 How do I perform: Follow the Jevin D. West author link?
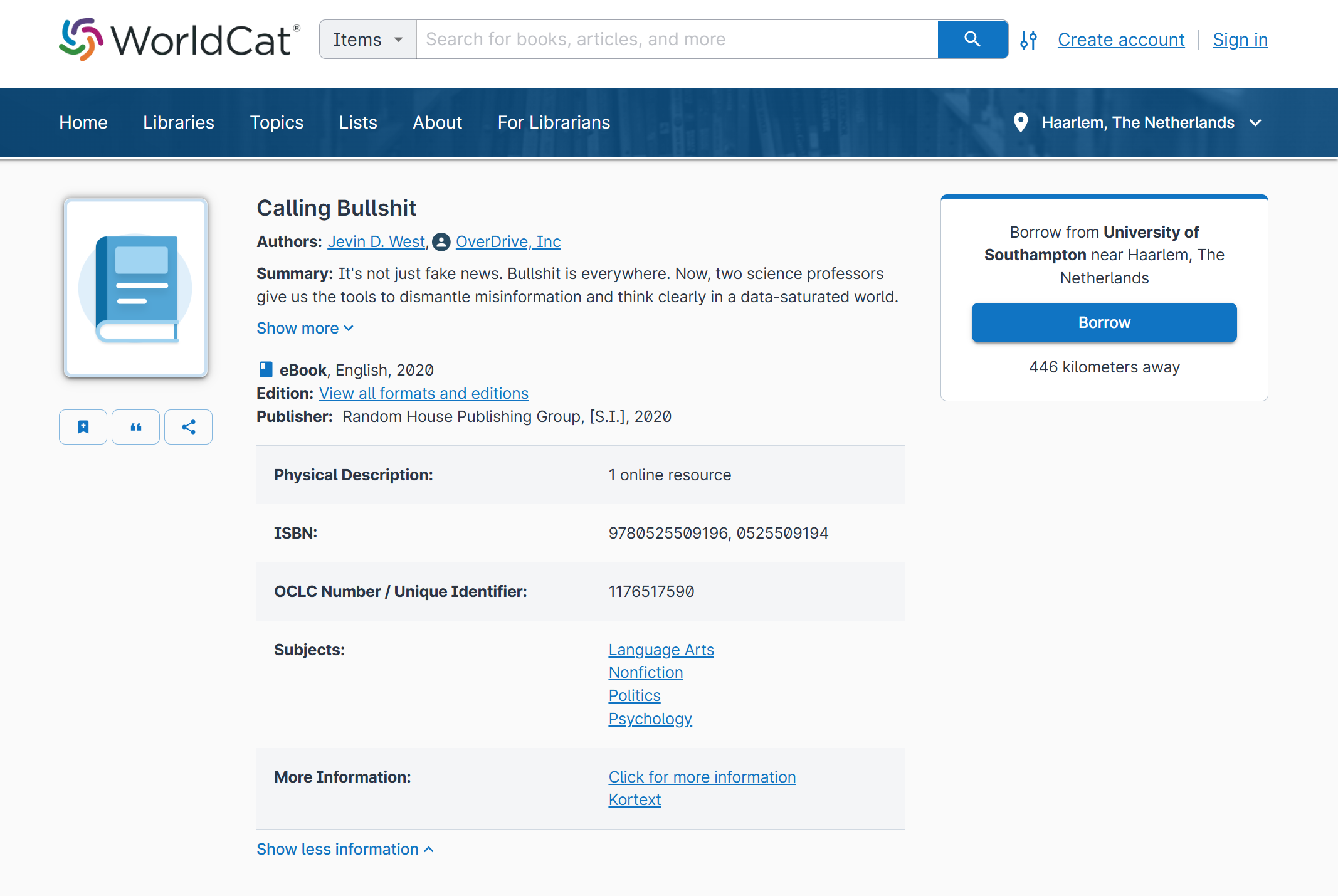point(376,241)
